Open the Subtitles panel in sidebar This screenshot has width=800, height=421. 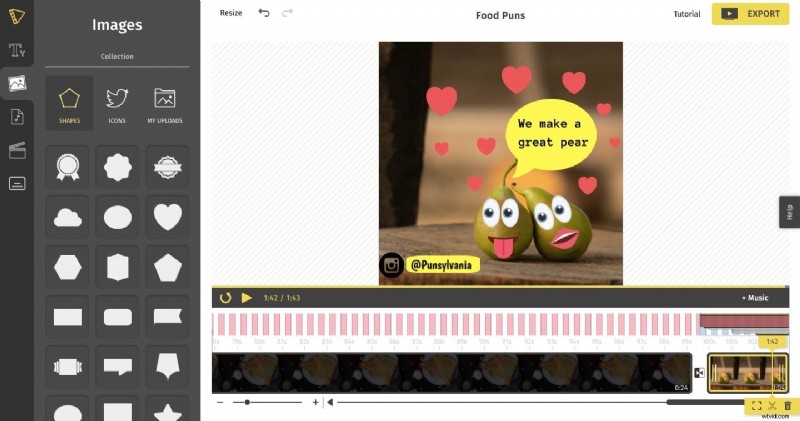16,183
